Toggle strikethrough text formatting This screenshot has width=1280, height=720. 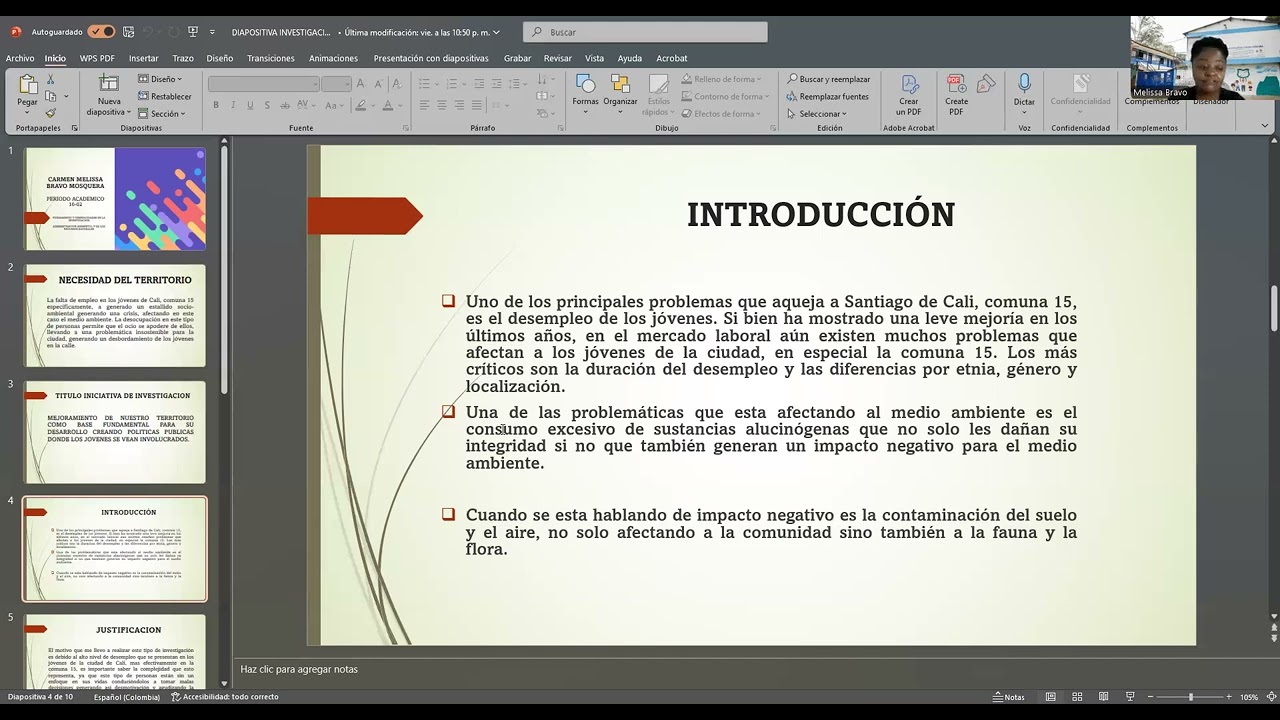click(x=283, y=105)
